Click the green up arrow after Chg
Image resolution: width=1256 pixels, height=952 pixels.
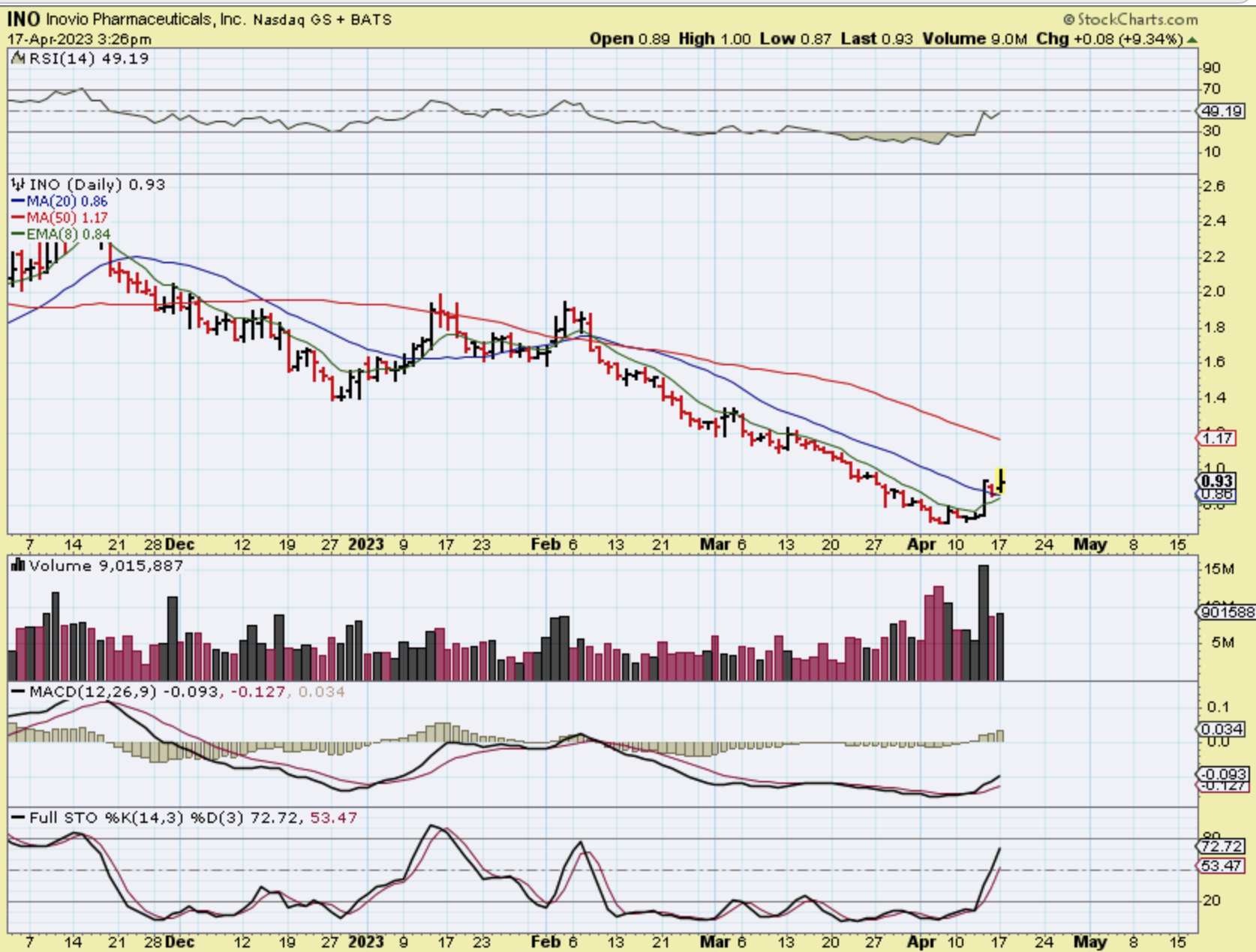click(1192, 39)
